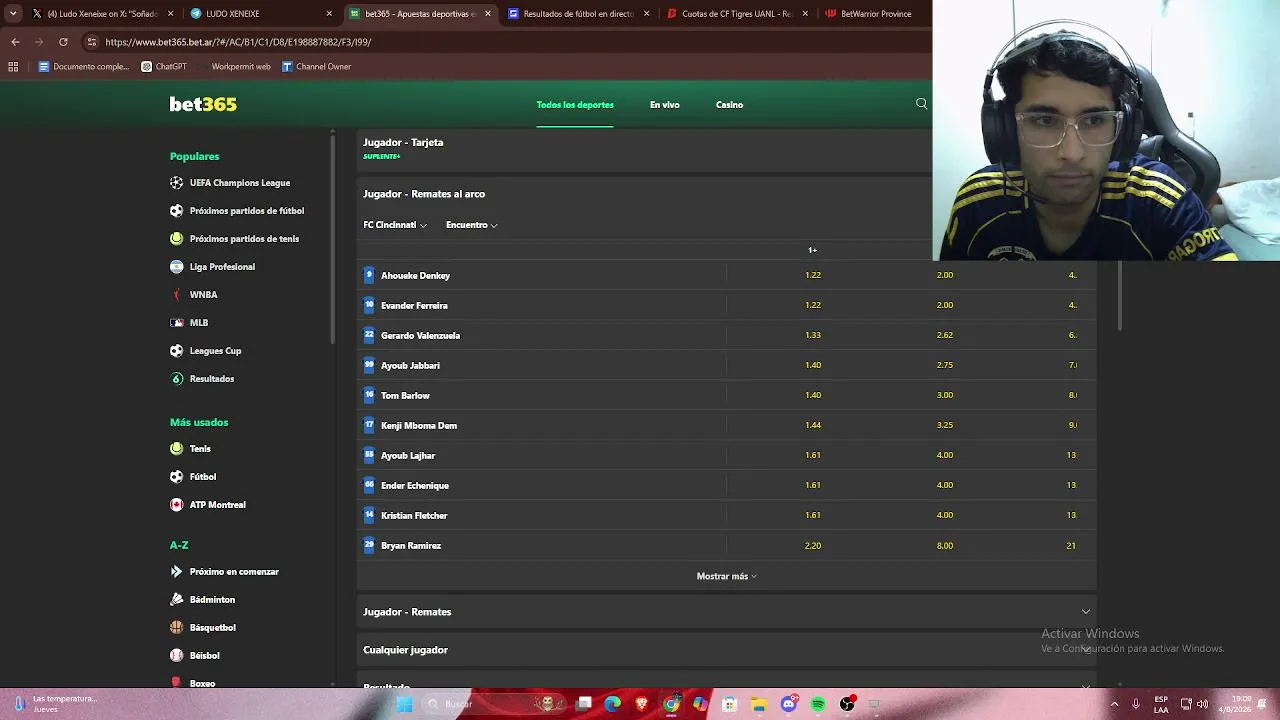Click the Béisbol sport icon

tap(177, 656)
